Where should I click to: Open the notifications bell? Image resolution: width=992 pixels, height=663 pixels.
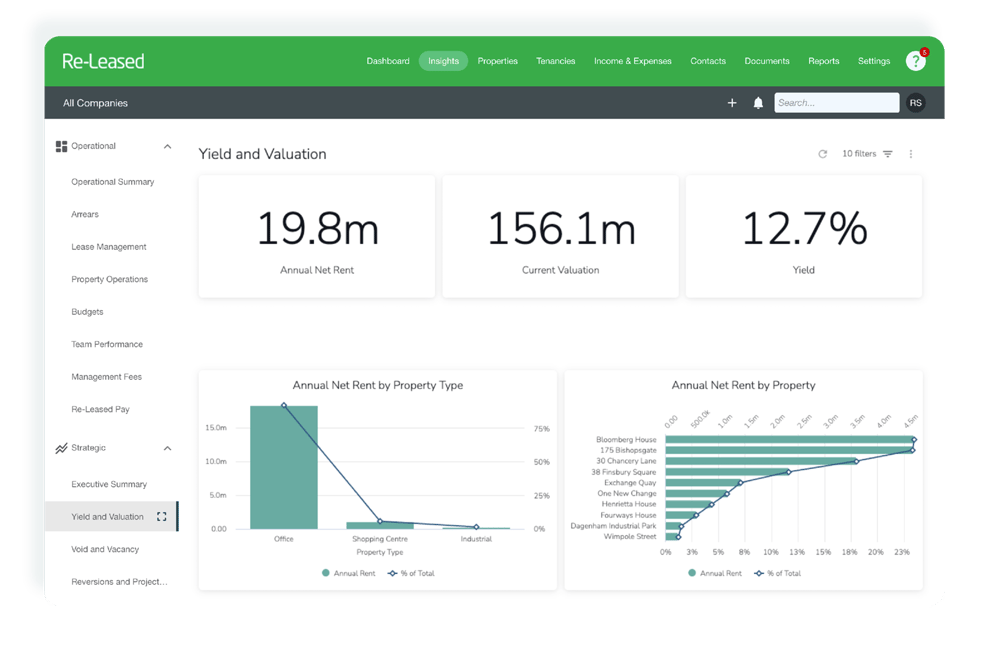(x=758, y=103)
